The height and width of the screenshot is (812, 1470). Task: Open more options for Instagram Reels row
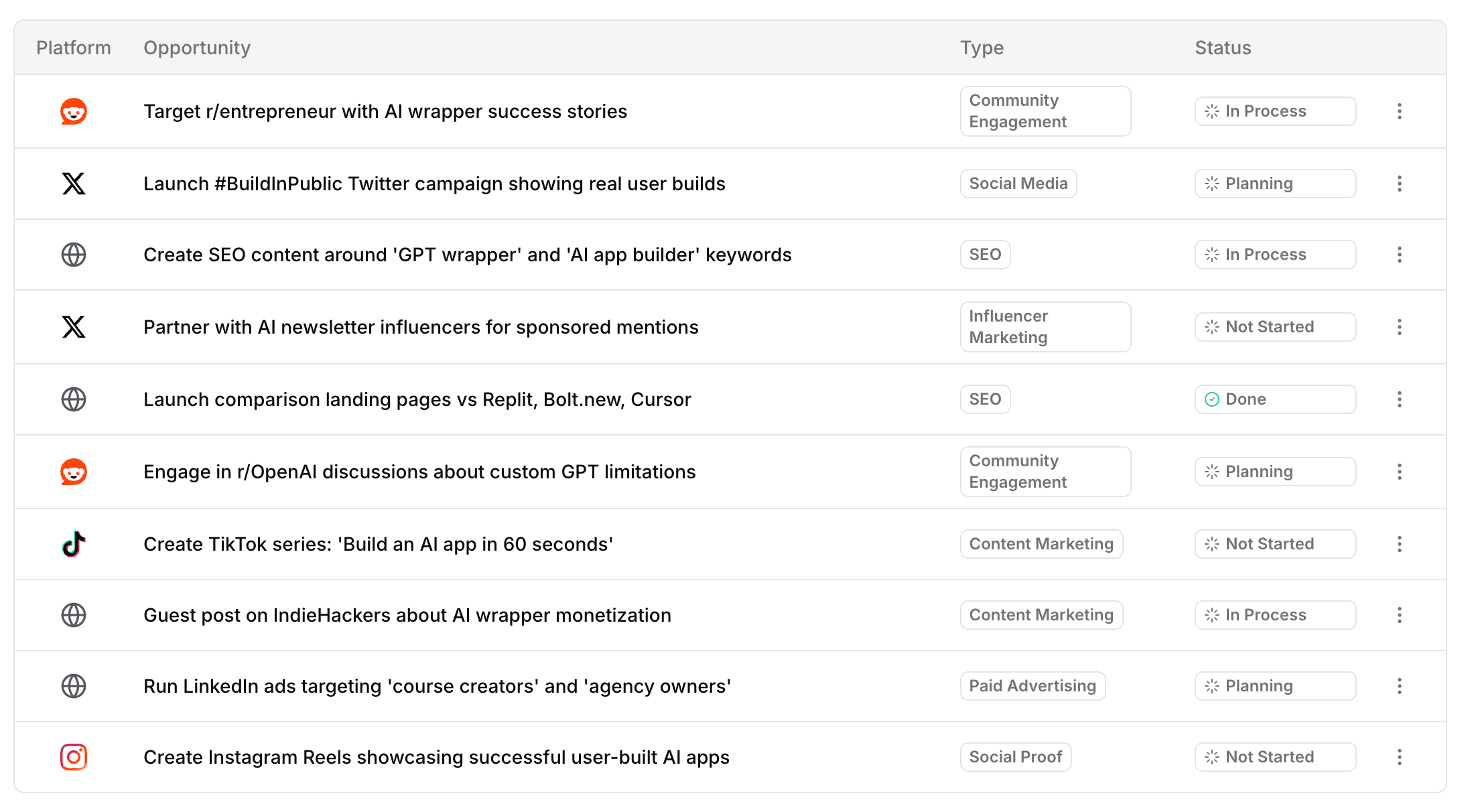point(1399,757)
